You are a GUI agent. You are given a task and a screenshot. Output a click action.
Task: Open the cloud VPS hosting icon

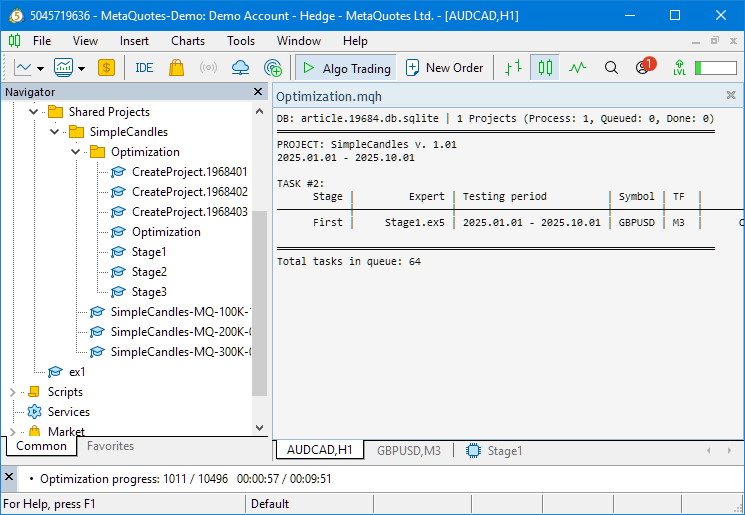click(240, 68)
